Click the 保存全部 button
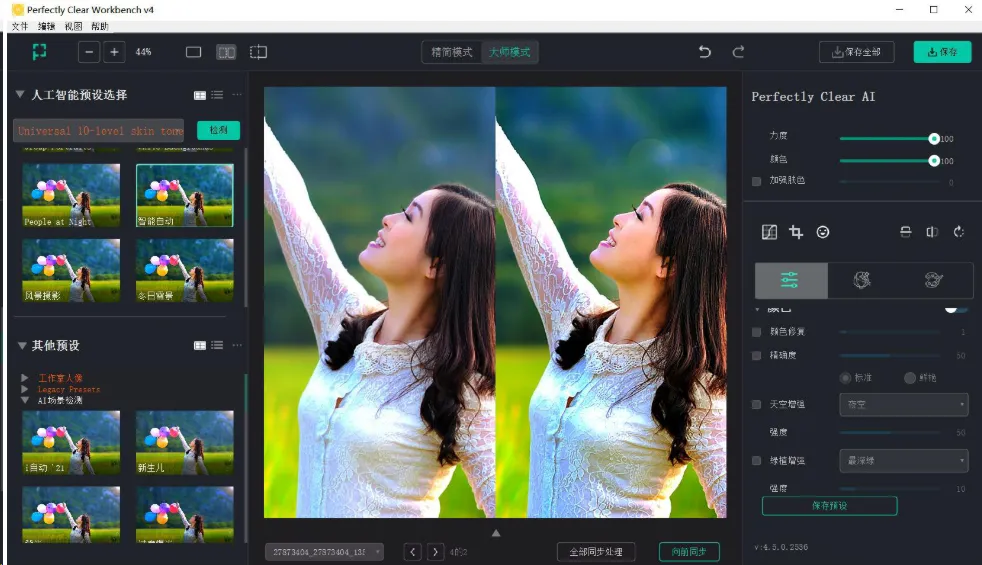982x565 pixels. click(856, 52)
